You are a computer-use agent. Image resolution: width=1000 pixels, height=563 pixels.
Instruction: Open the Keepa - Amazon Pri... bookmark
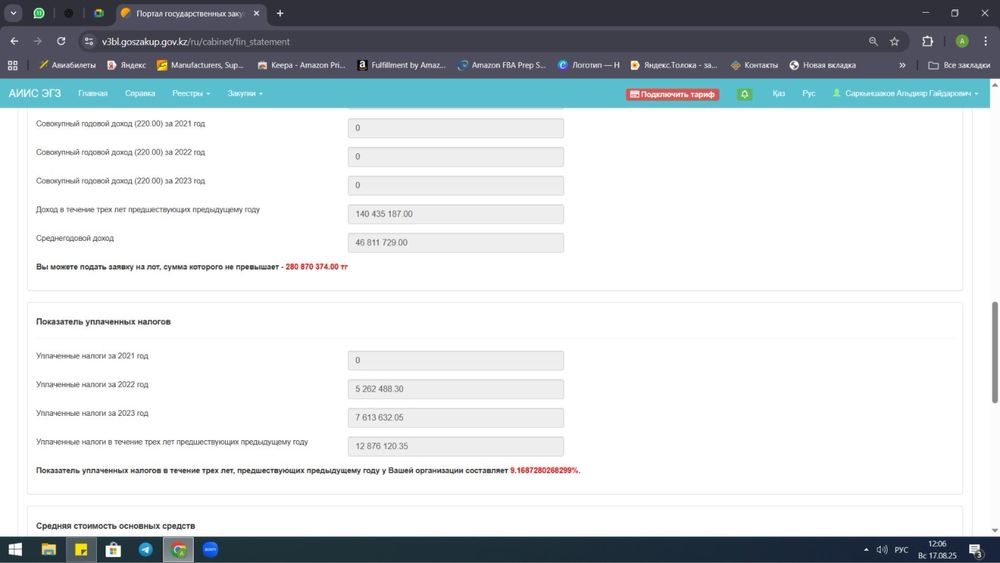pyautogui.click(x=301, y=65)
